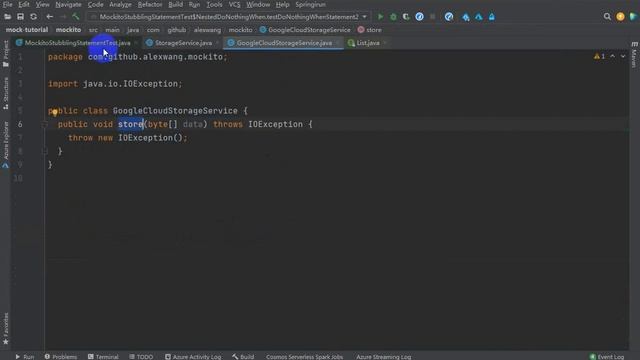
Task: Close the GoogleCloudStorageService.java tab
Action: [338, 43]
